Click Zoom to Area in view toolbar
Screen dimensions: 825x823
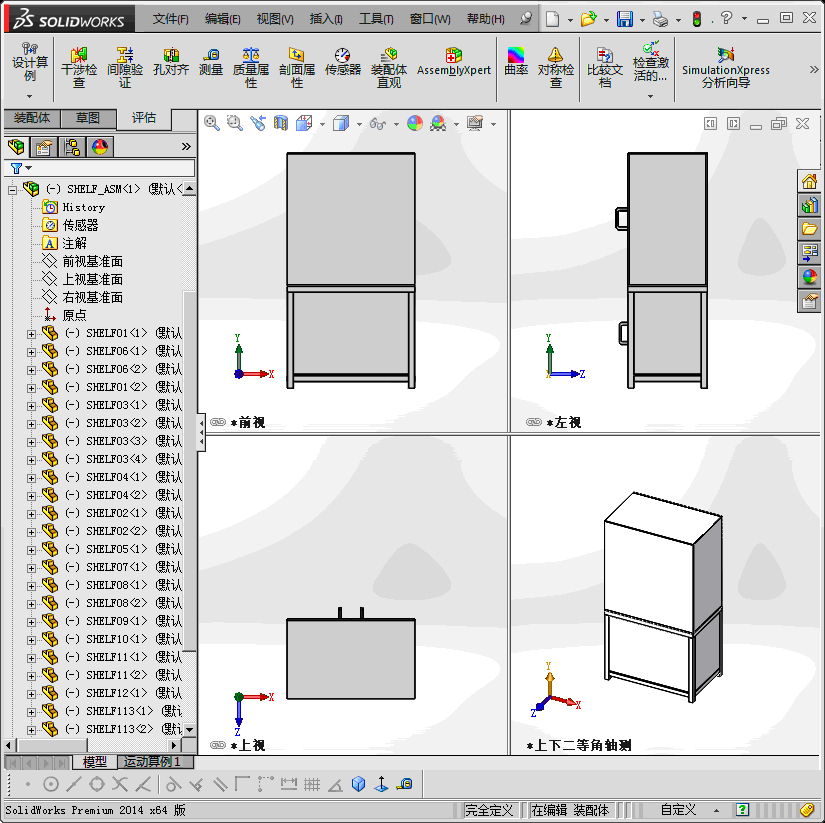235,123
